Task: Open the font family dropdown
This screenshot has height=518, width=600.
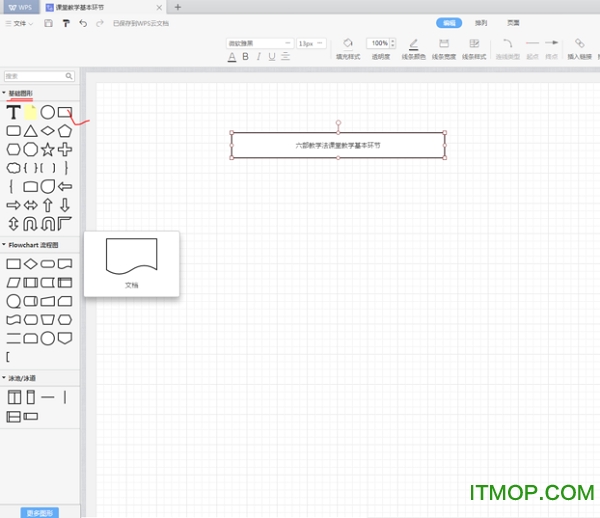Action: (259, 43)
